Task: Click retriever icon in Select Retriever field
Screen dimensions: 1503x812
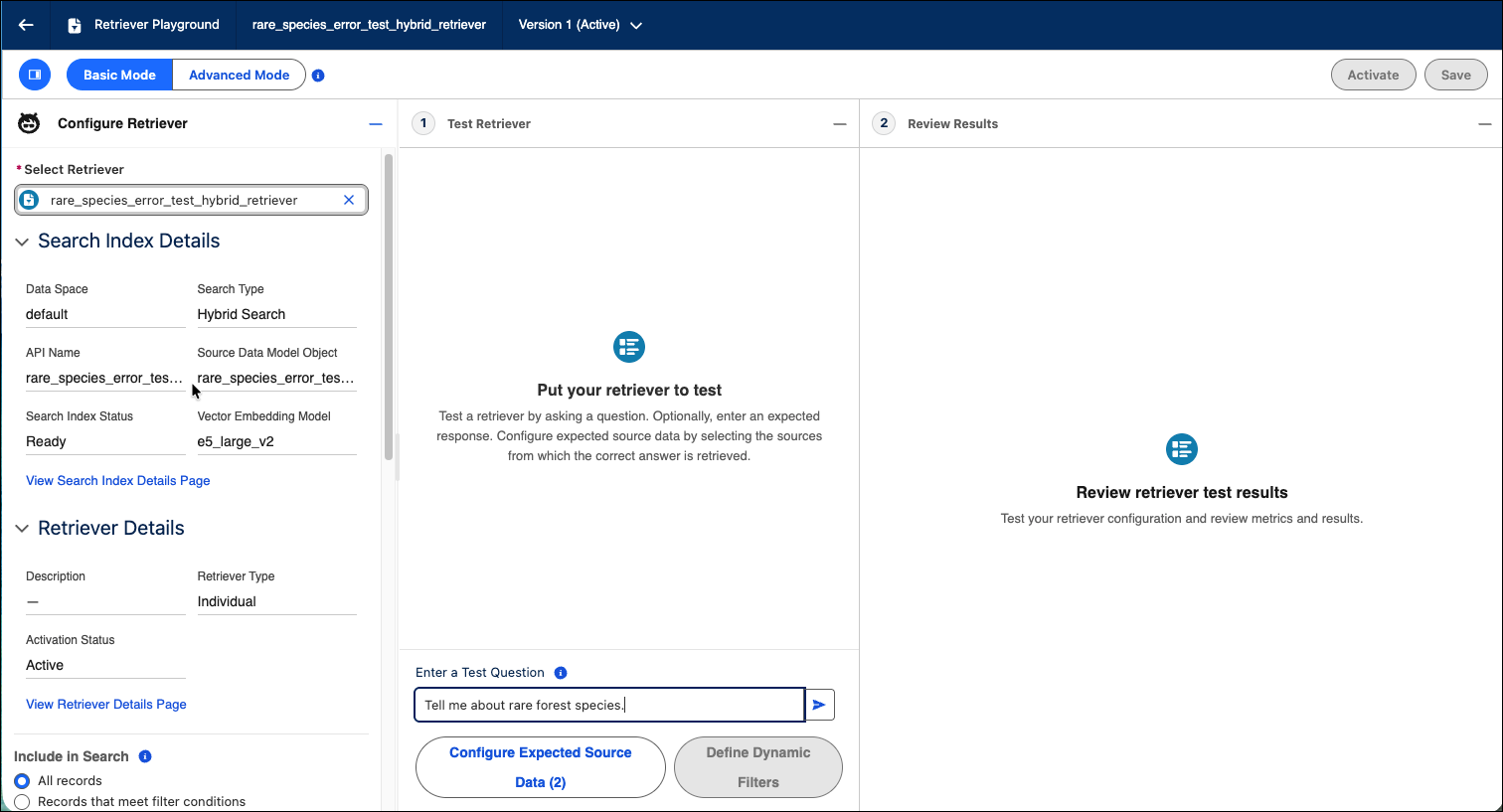Action: (30, 200)
